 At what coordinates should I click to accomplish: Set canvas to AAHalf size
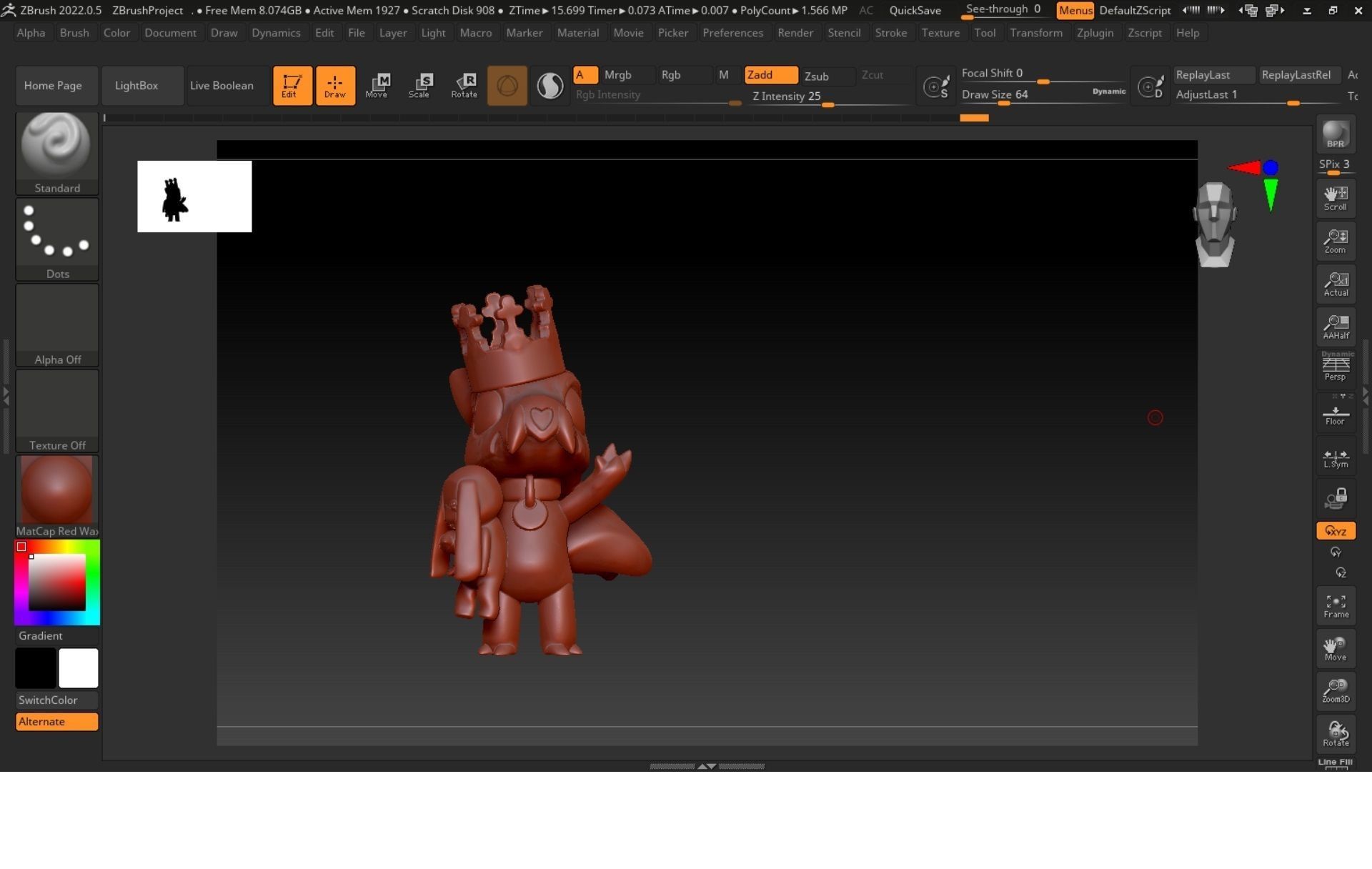coord(1336,327)
